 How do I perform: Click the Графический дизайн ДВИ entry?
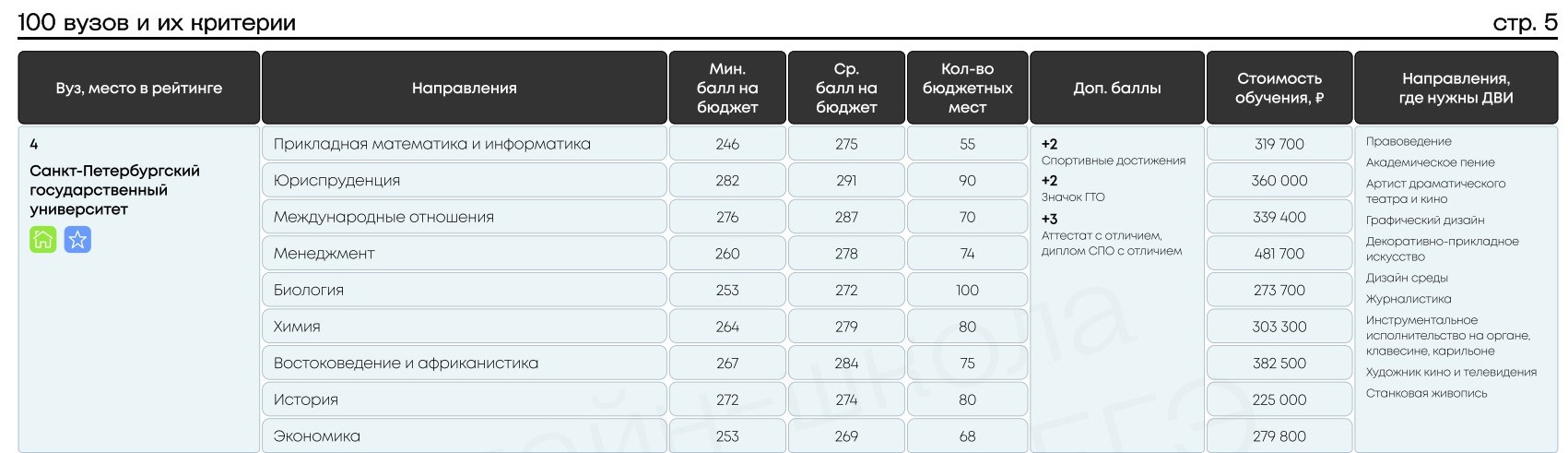1425,220
